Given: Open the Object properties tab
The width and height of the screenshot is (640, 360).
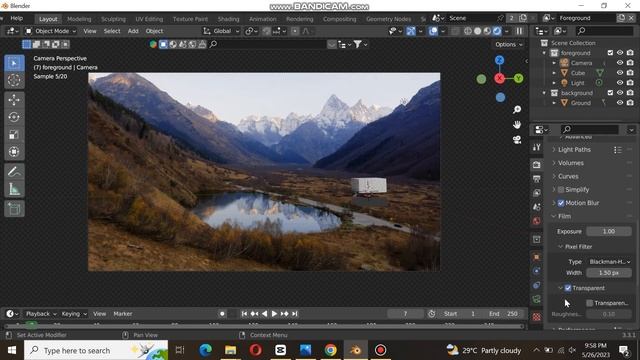Looking at the screenshot, I should click(x=537, y=257).
